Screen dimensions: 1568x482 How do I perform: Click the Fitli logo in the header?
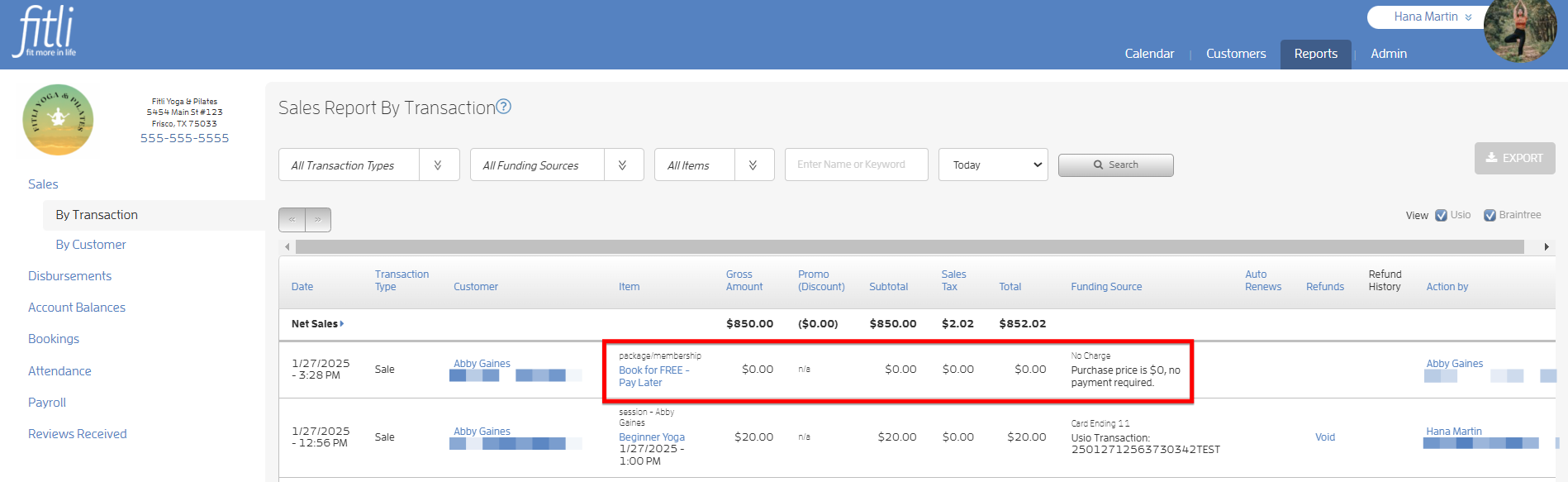[x=45, y=31]
